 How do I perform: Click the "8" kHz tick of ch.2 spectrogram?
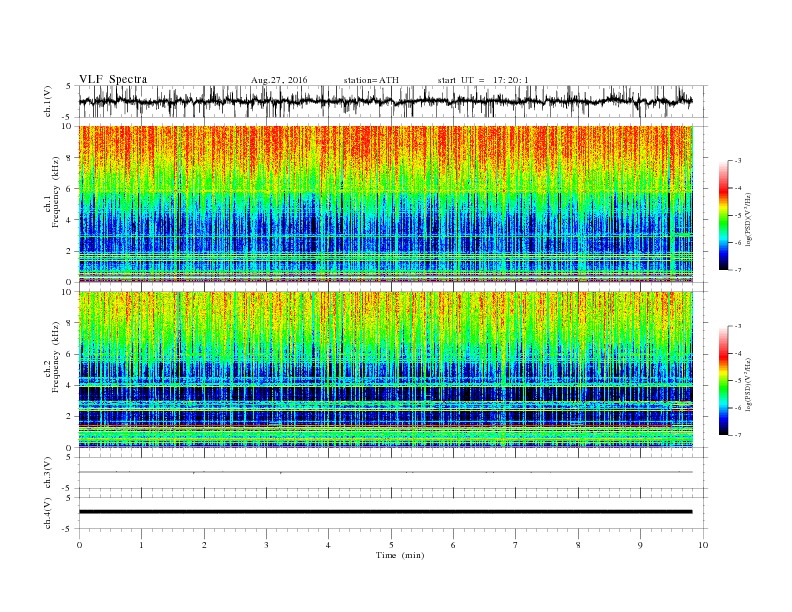point(70,323)
